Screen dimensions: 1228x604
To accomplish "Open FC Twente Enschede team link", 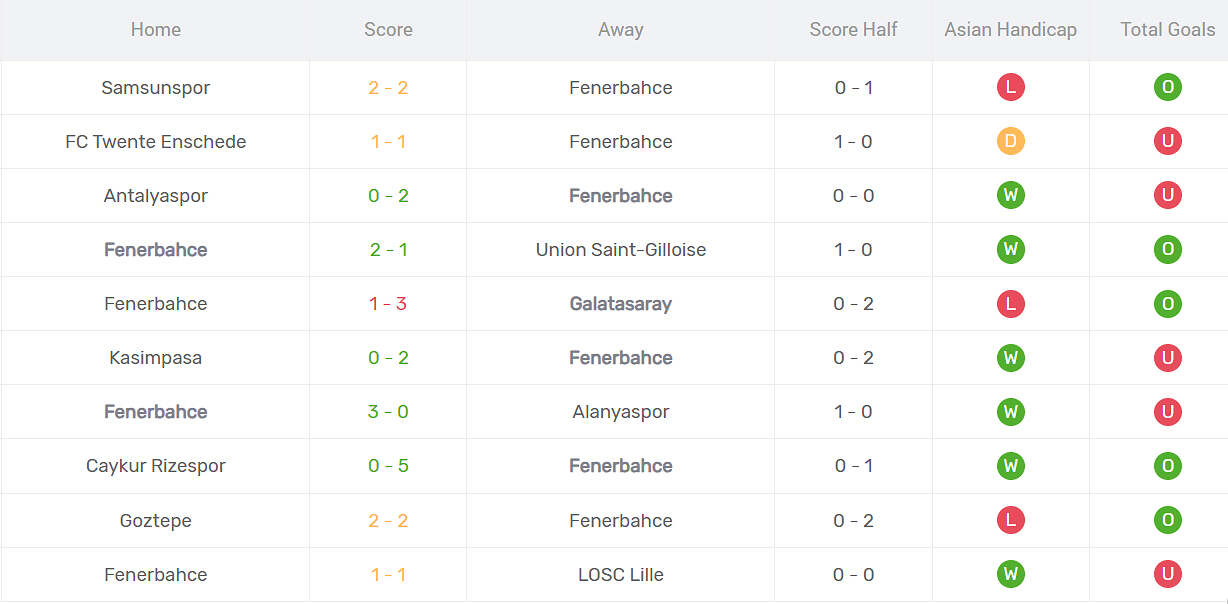I will click(156, 142).
